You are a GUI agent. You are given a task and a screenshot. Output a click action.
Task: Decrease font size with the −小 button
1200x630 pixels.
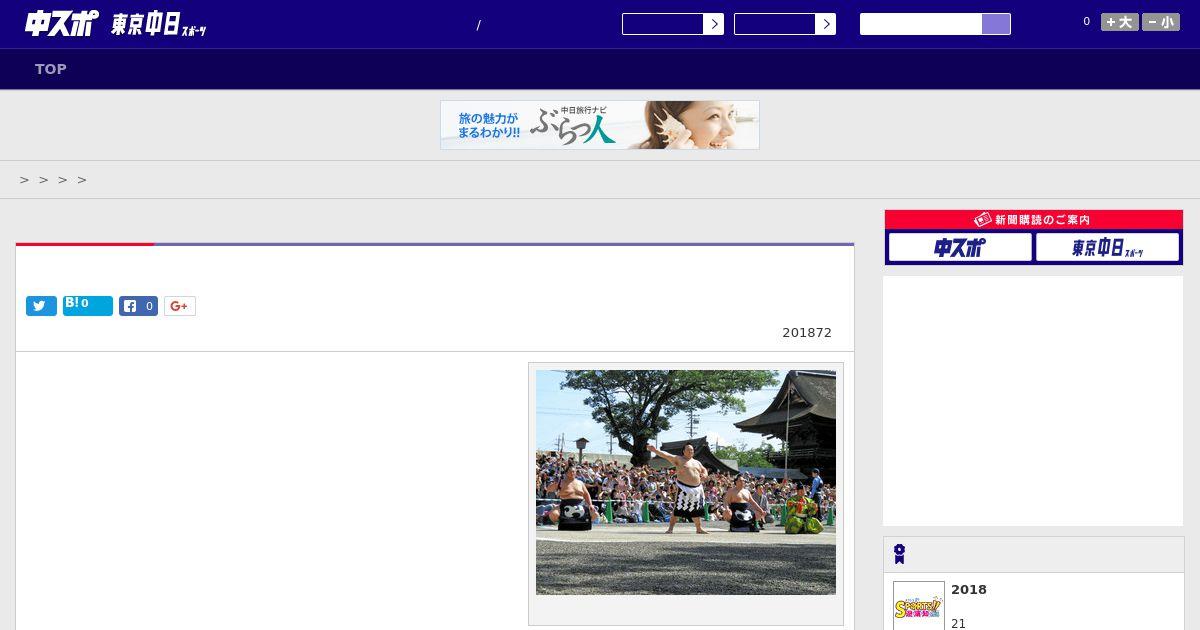1161,22
